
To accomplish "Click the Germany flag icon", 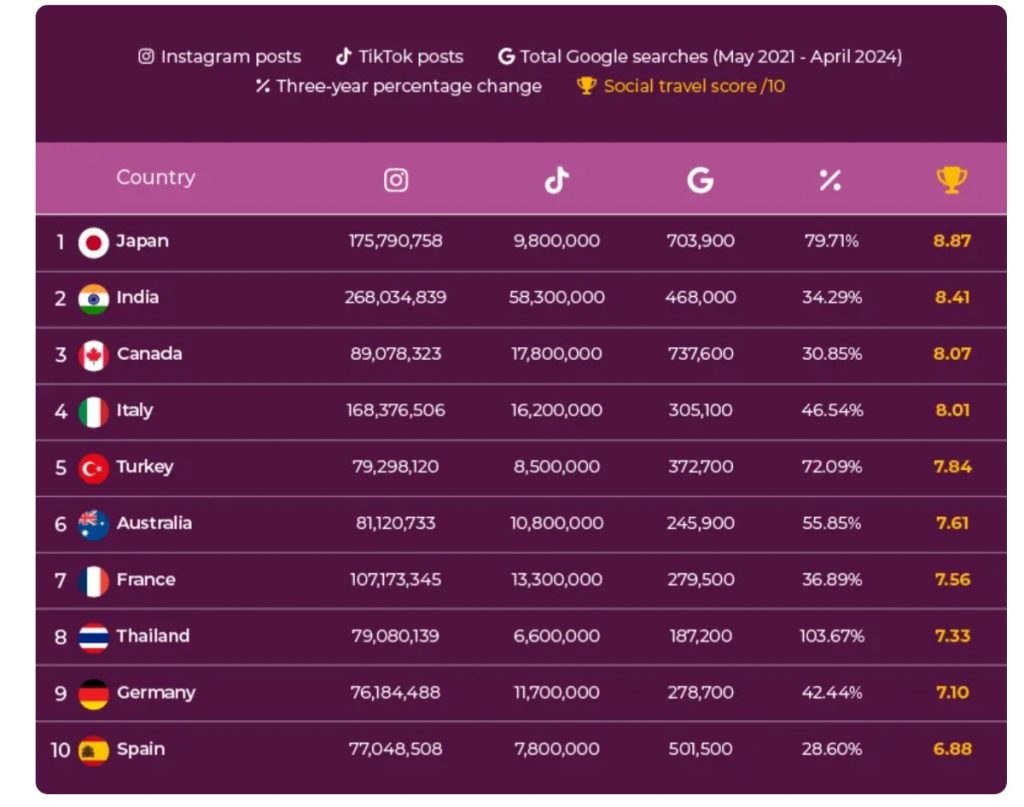I will click(x=93, y=694).
